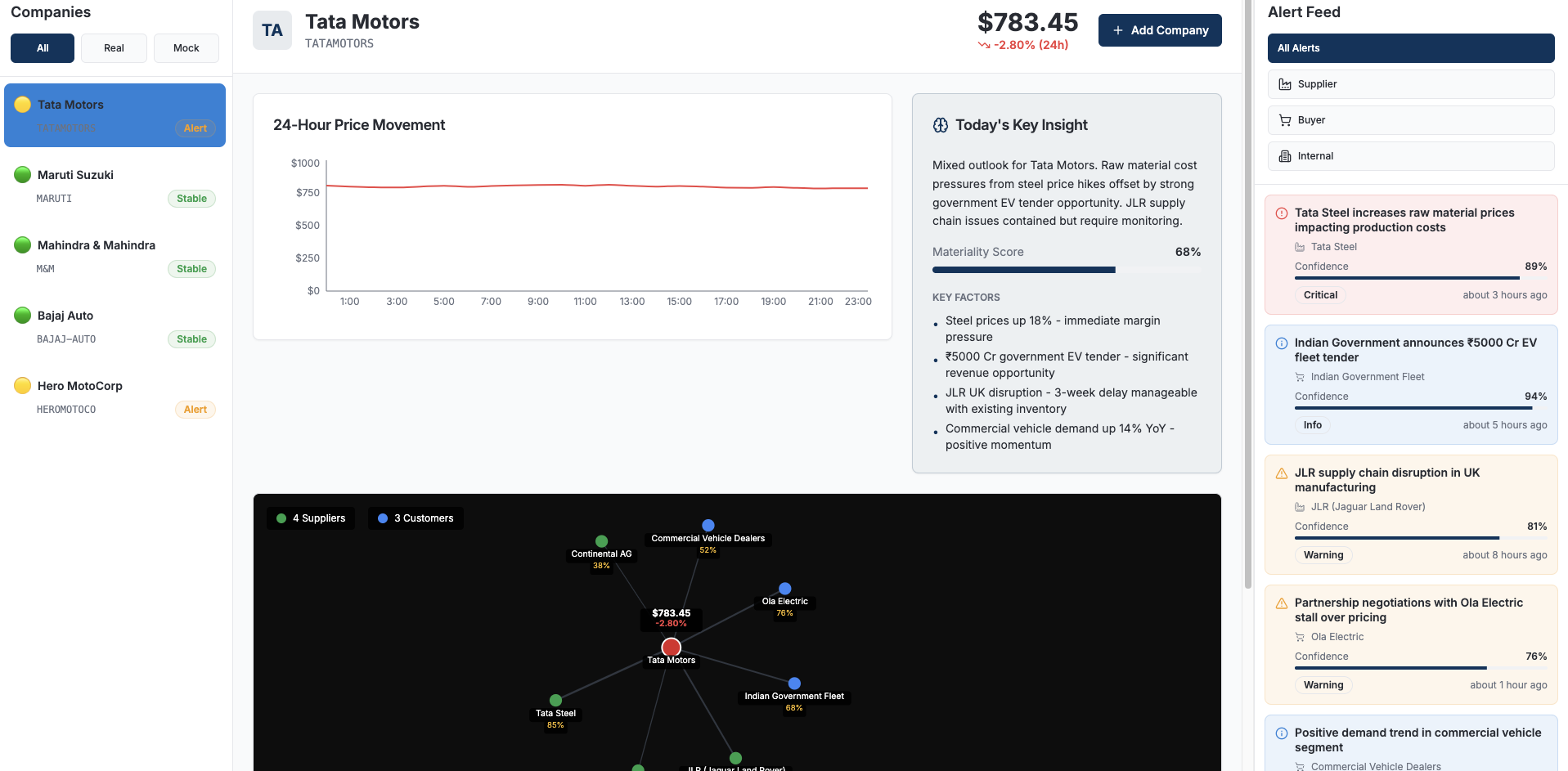Show Internal alerts only
Screen dimensions: 1568x771
click(1410, 156)
